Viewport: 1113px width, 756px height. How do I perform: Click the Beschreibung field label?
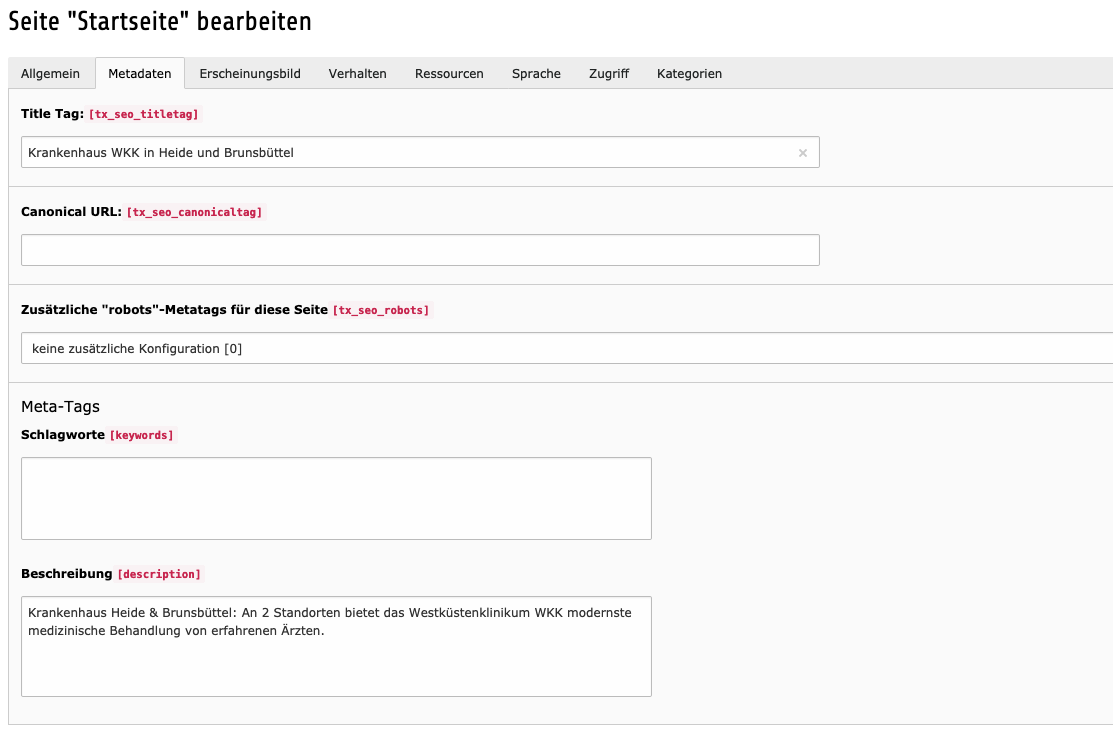tap(67, 574)
